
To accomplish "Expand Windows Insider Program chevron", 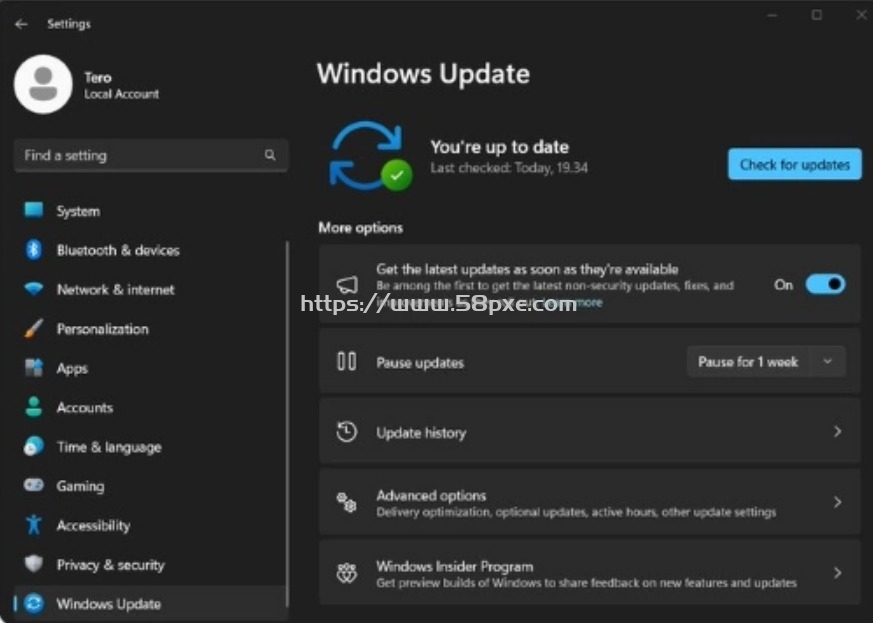I will 837,572.
